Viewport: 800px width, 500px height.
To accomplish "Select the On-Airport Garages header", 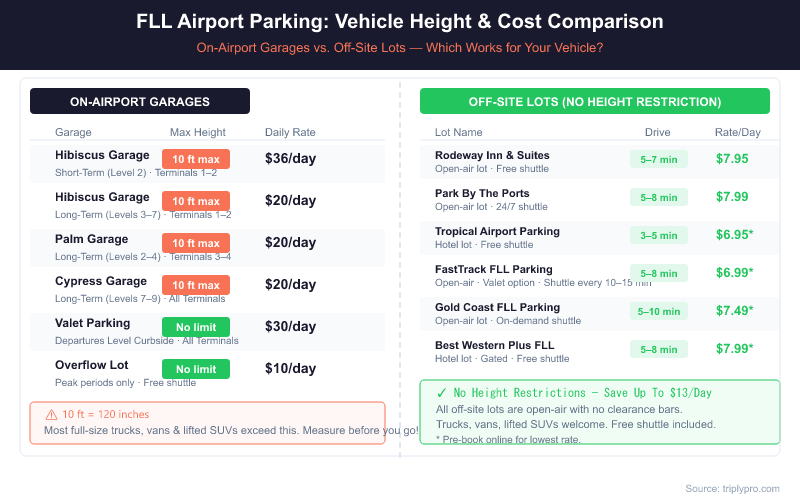I will pyautogui.click(x=140, y=101).
